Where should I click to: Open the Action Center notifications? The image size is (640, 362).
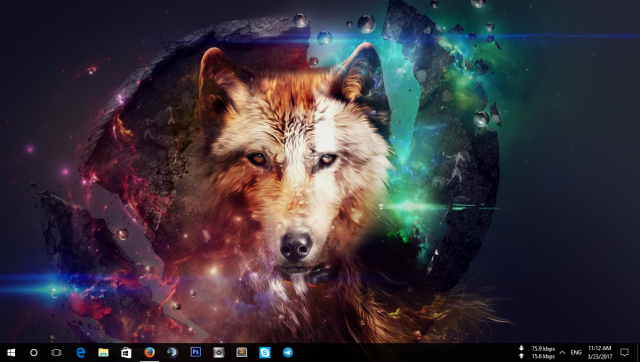[624, 352]
